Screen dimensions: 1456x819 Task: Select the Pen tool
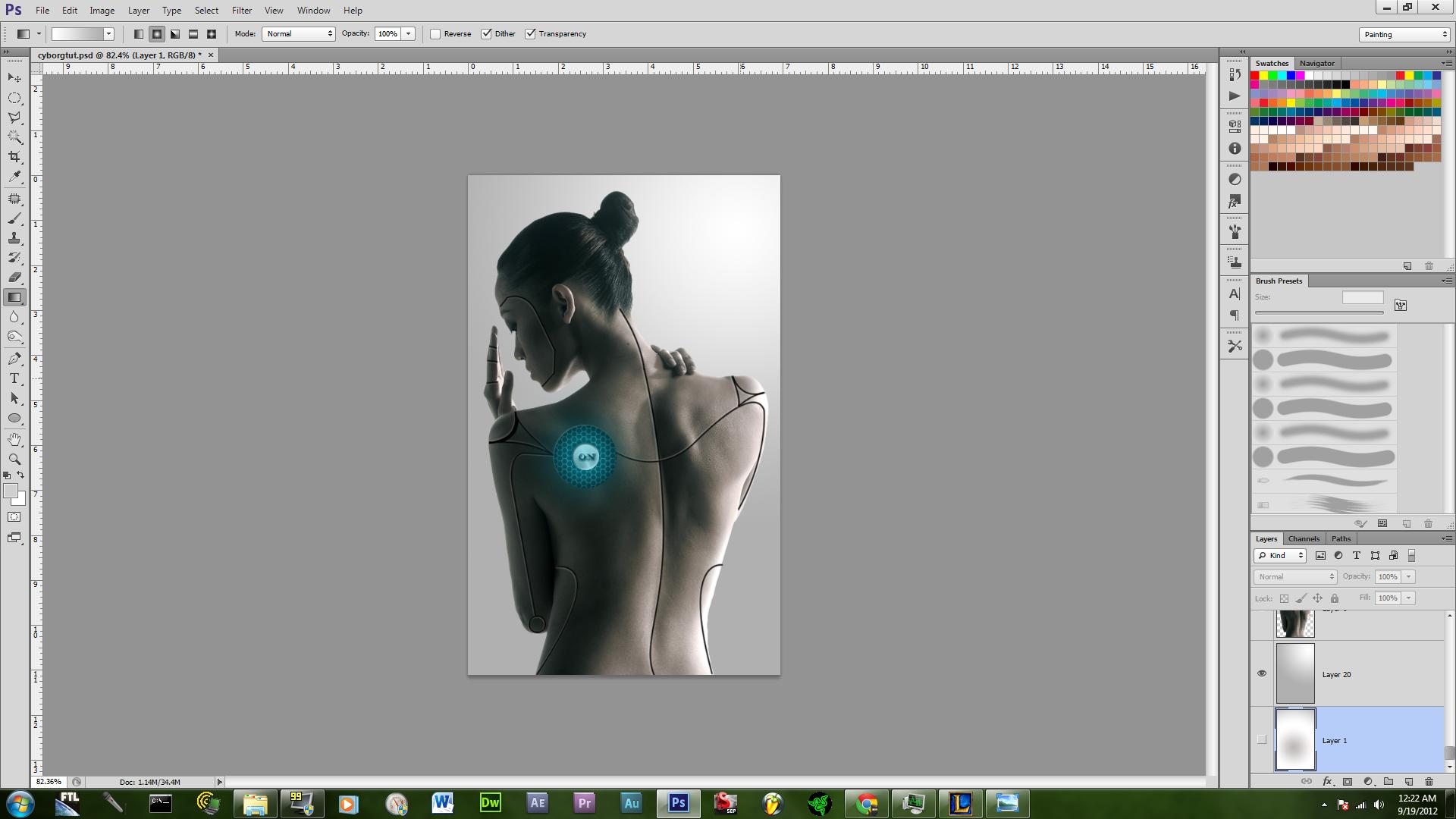14,359
